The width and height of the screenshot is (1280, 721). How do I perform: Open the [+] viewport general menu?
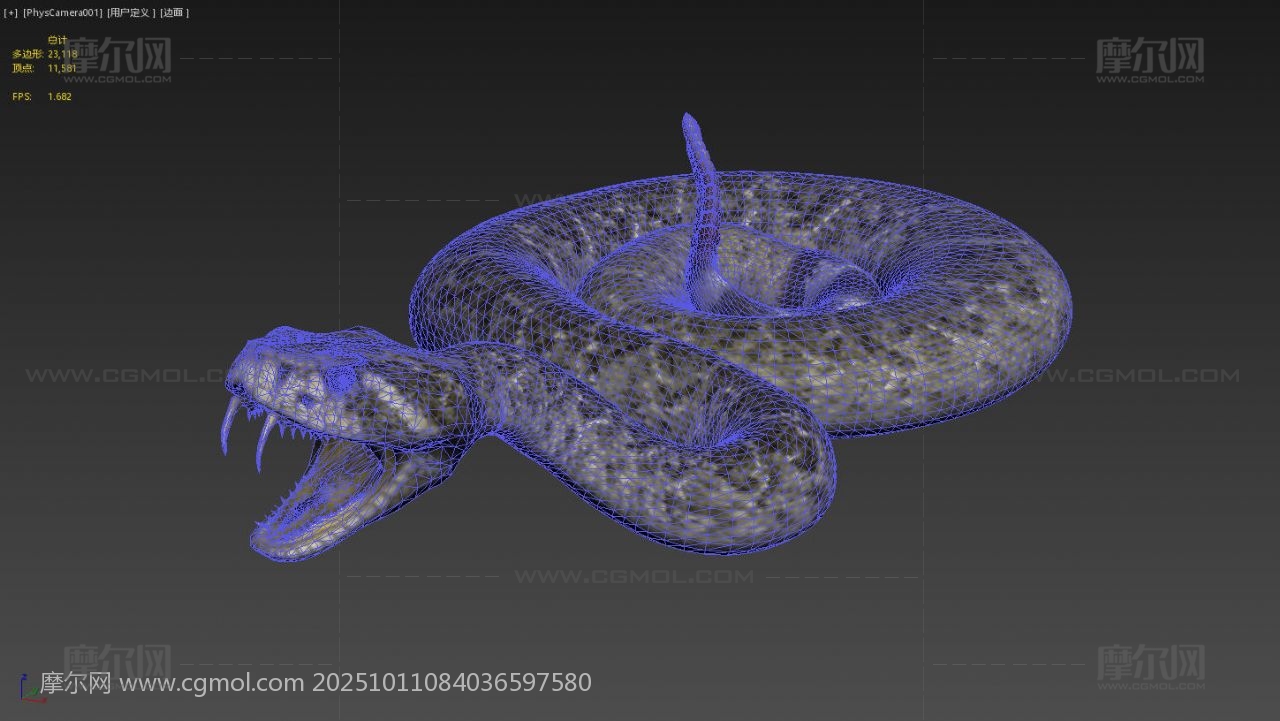point(11,13)
